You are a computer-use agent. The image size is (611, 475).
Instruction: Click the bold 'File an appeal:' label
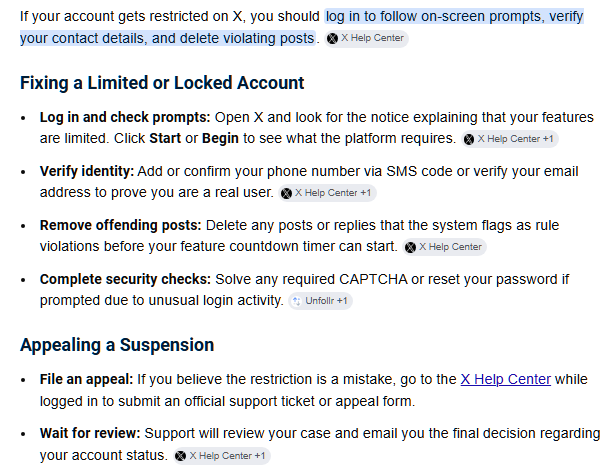click(86, 379)
